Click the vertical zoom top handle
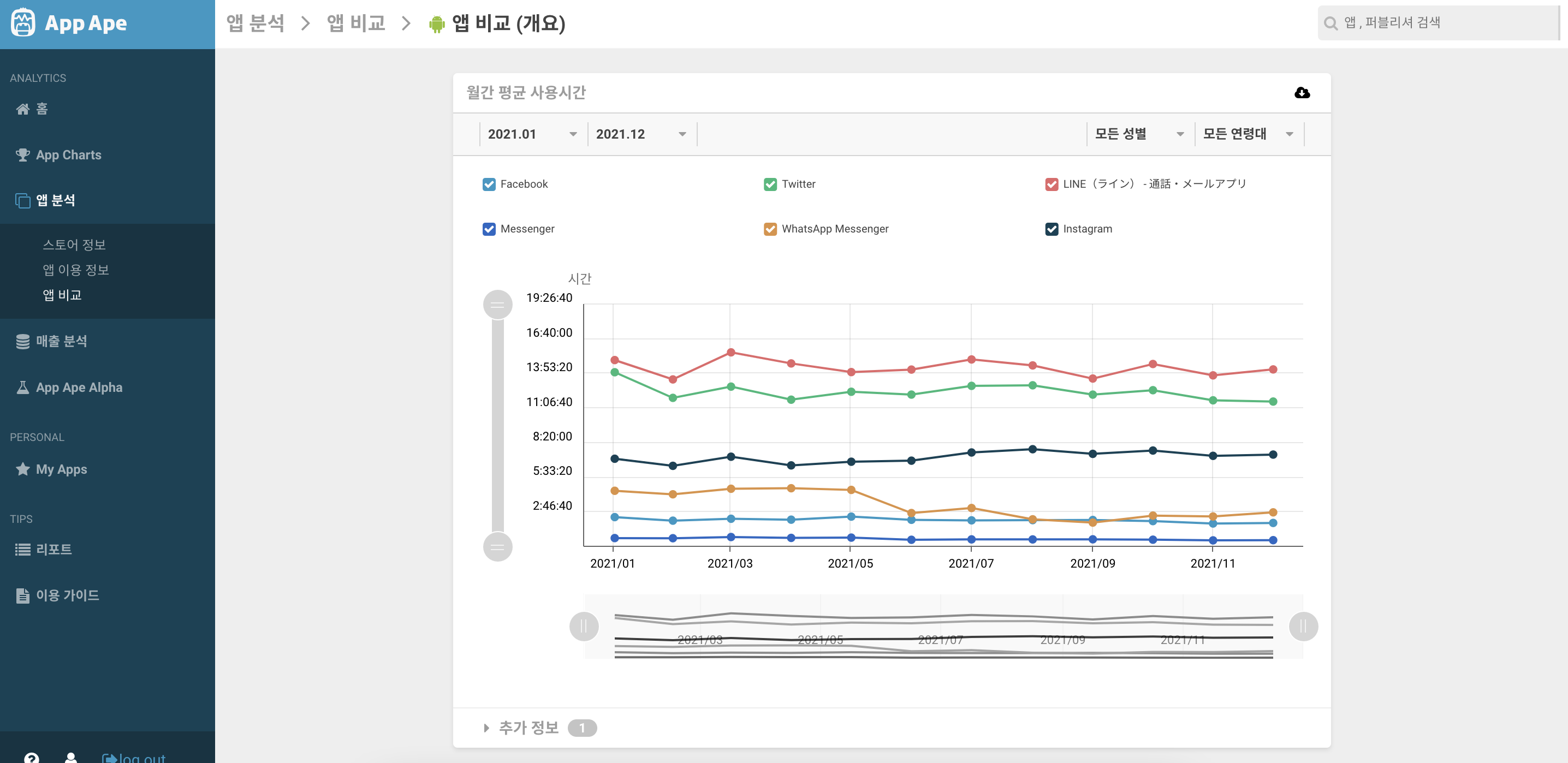 pos(497,305)
